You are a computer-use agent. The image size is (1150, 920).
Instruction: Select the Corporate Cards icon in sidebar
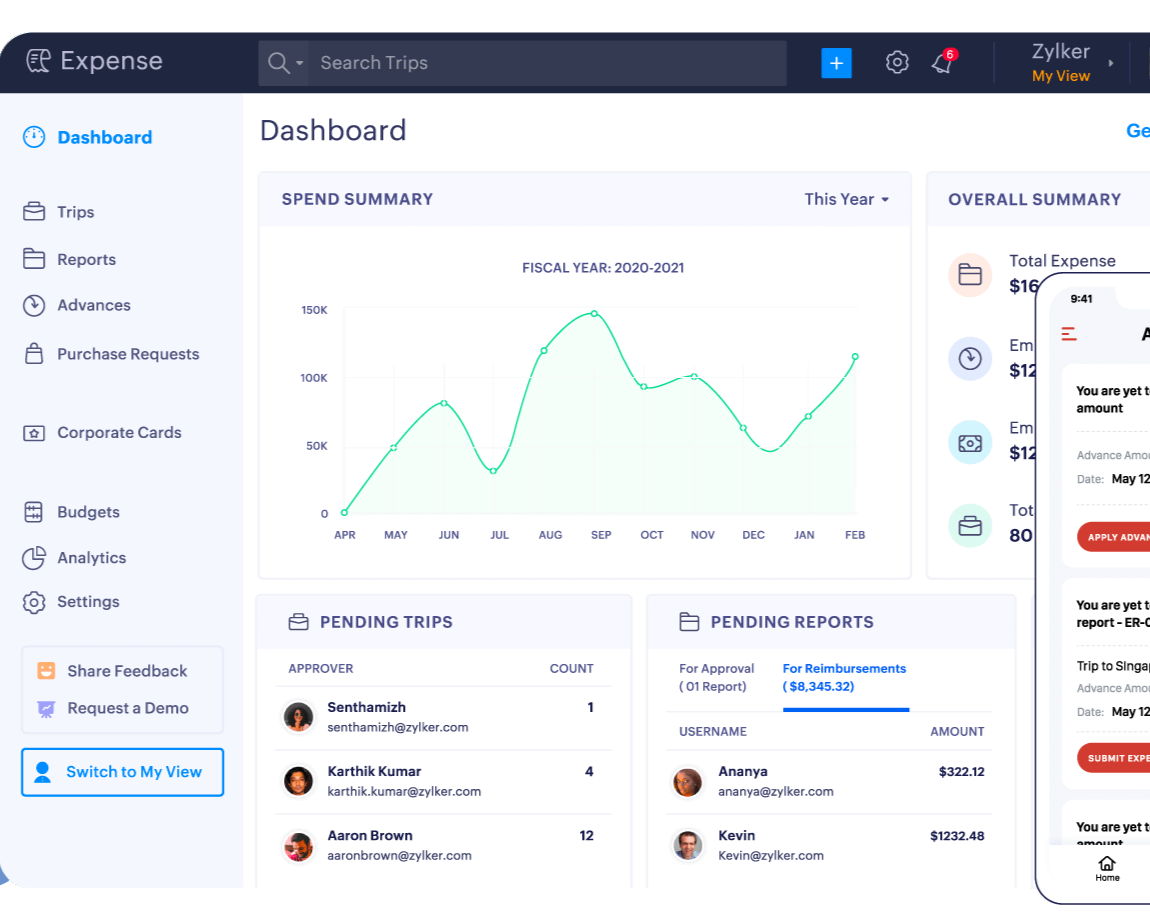click(34, 433)
